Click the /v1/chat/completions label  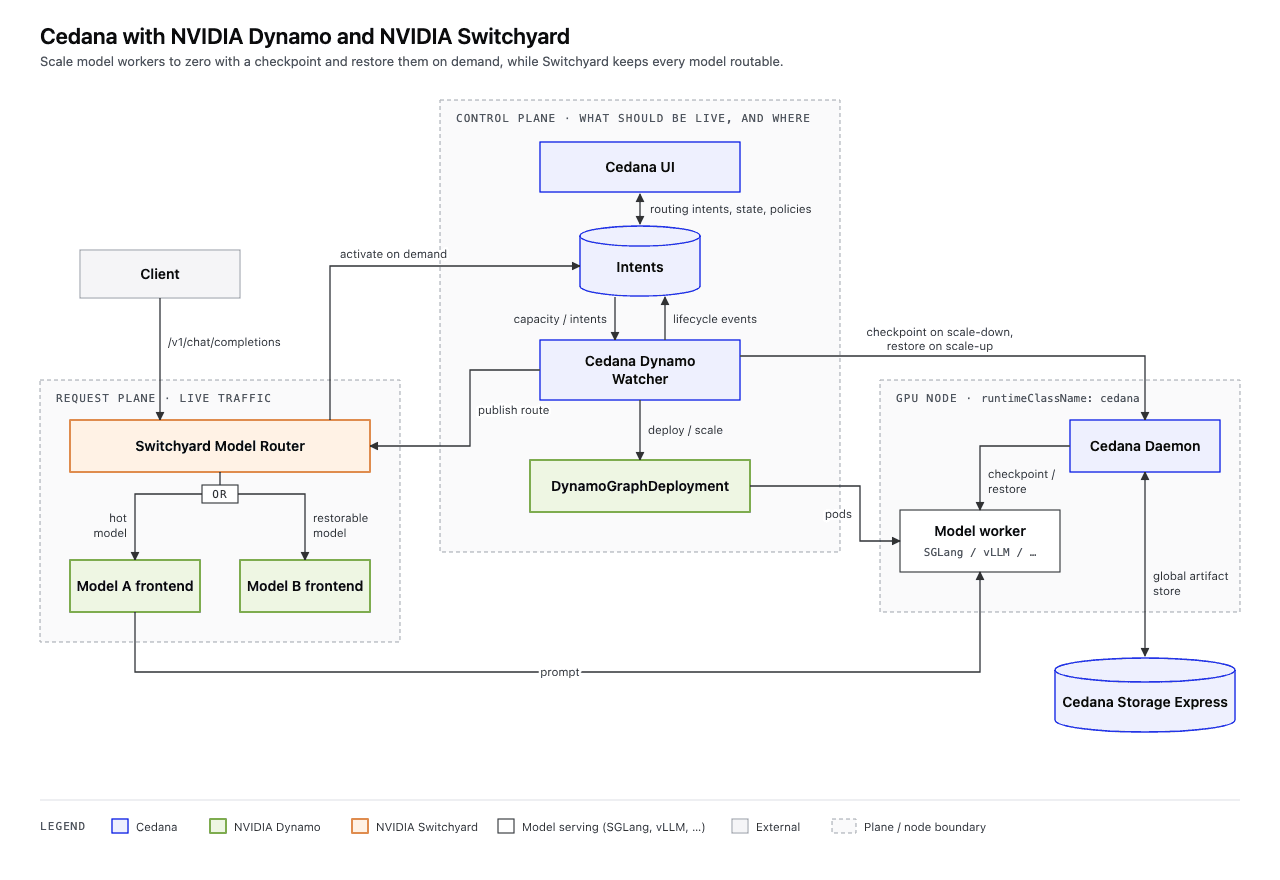(x=224, y=342)
